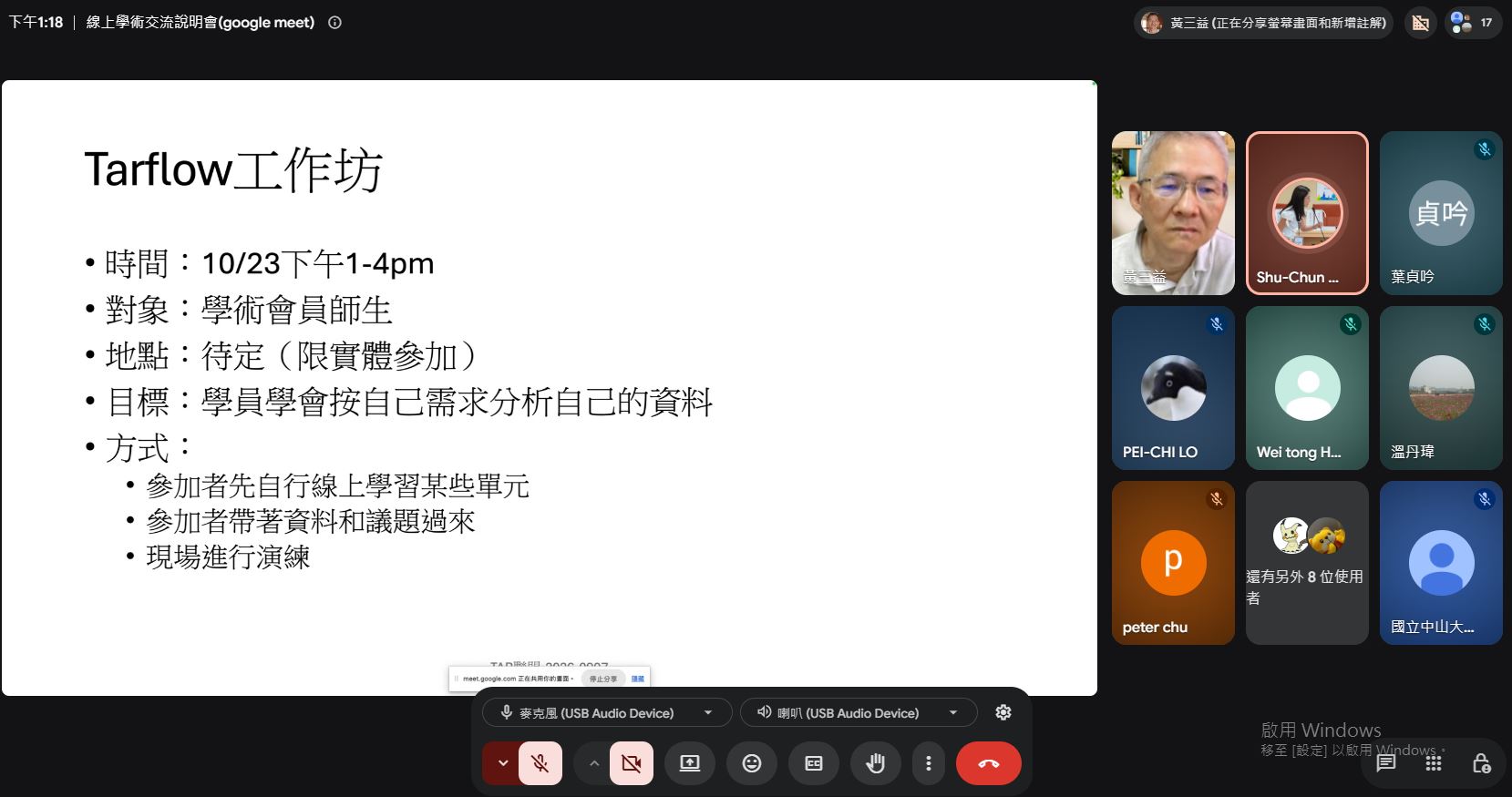
Task: Open chat messages icon
Action: [1386, 762]
